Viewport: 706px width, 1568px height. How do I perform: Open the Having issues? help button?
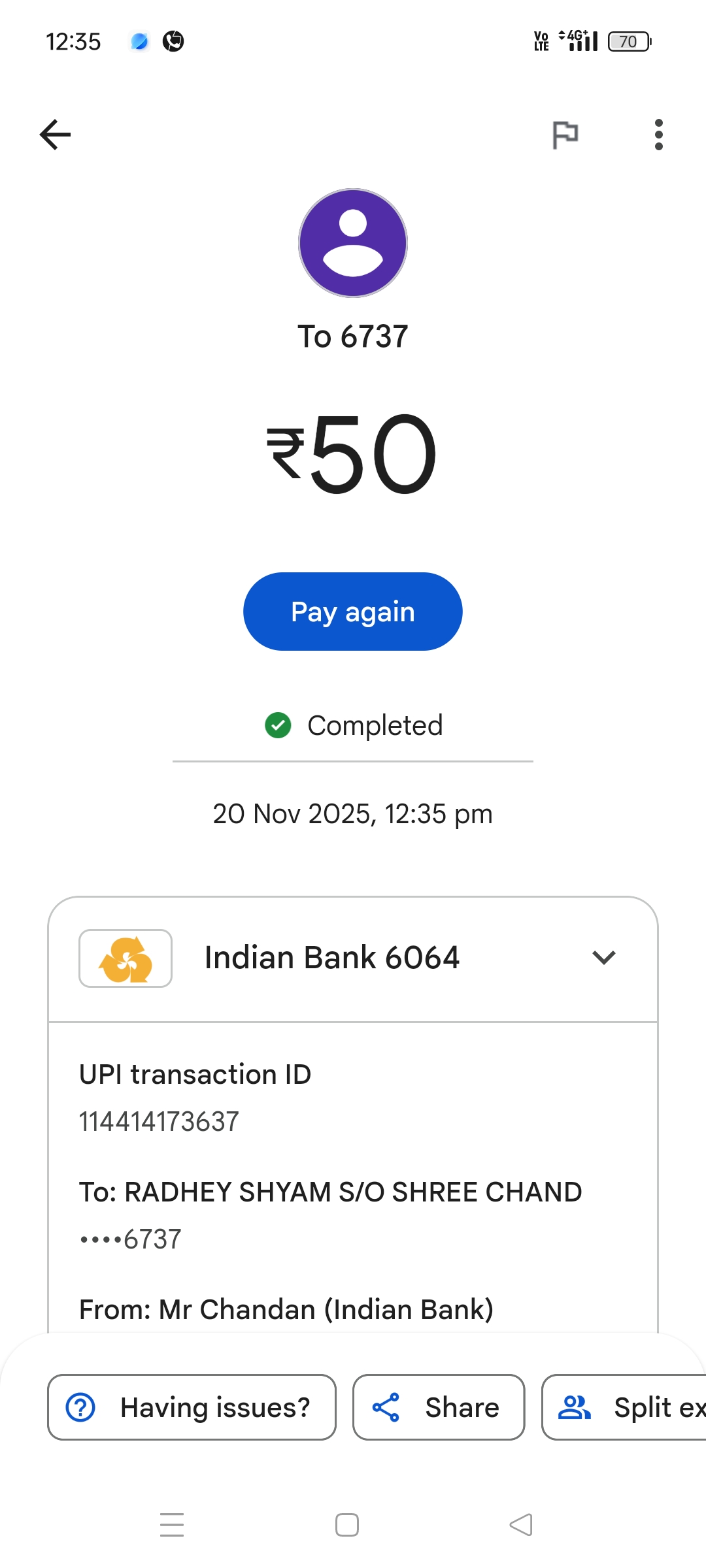pos(192,1407)
